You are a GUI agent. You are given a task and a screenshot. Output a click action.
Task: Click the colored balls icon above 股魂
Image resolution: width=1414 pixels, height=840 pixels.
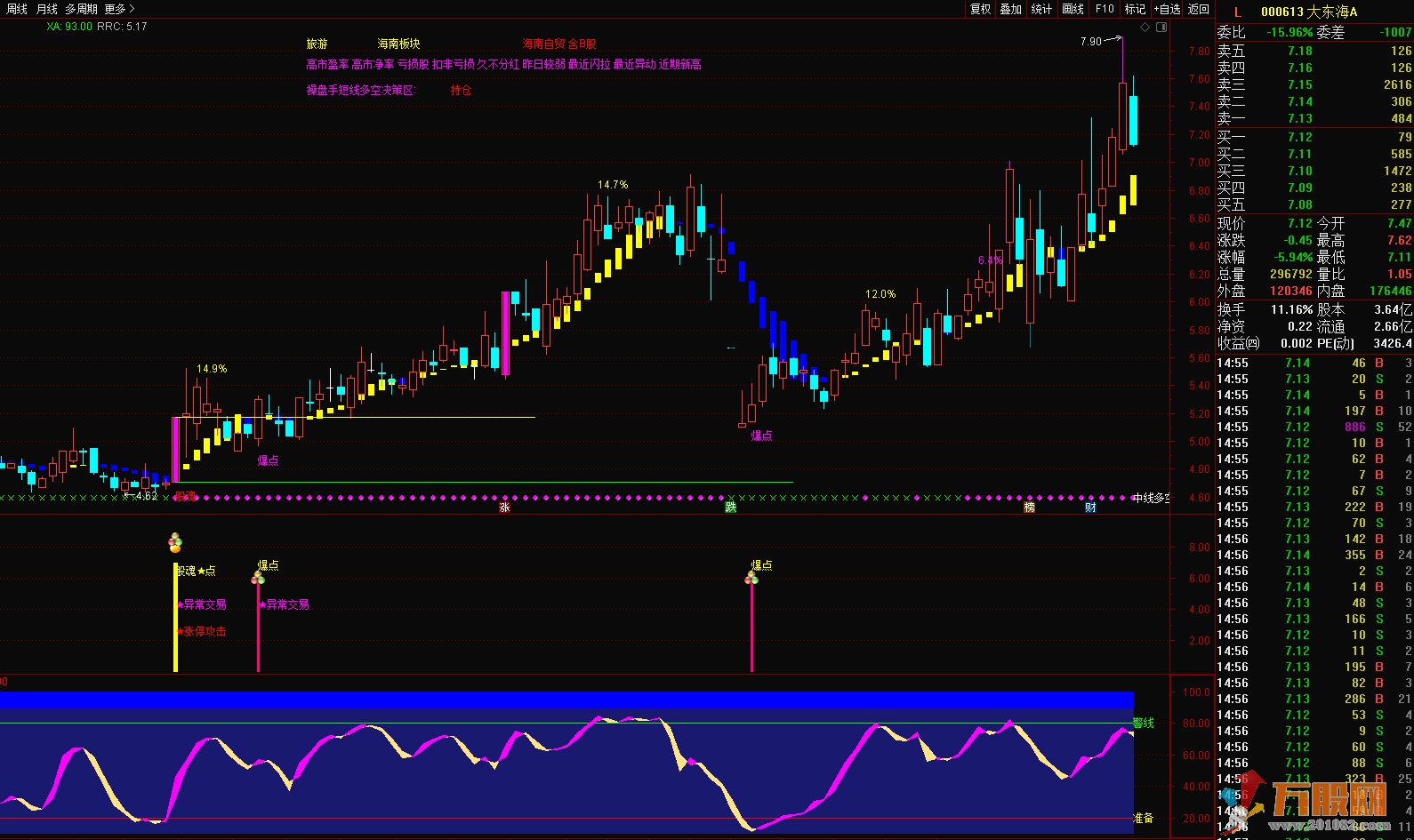click(x=175, y=543)
